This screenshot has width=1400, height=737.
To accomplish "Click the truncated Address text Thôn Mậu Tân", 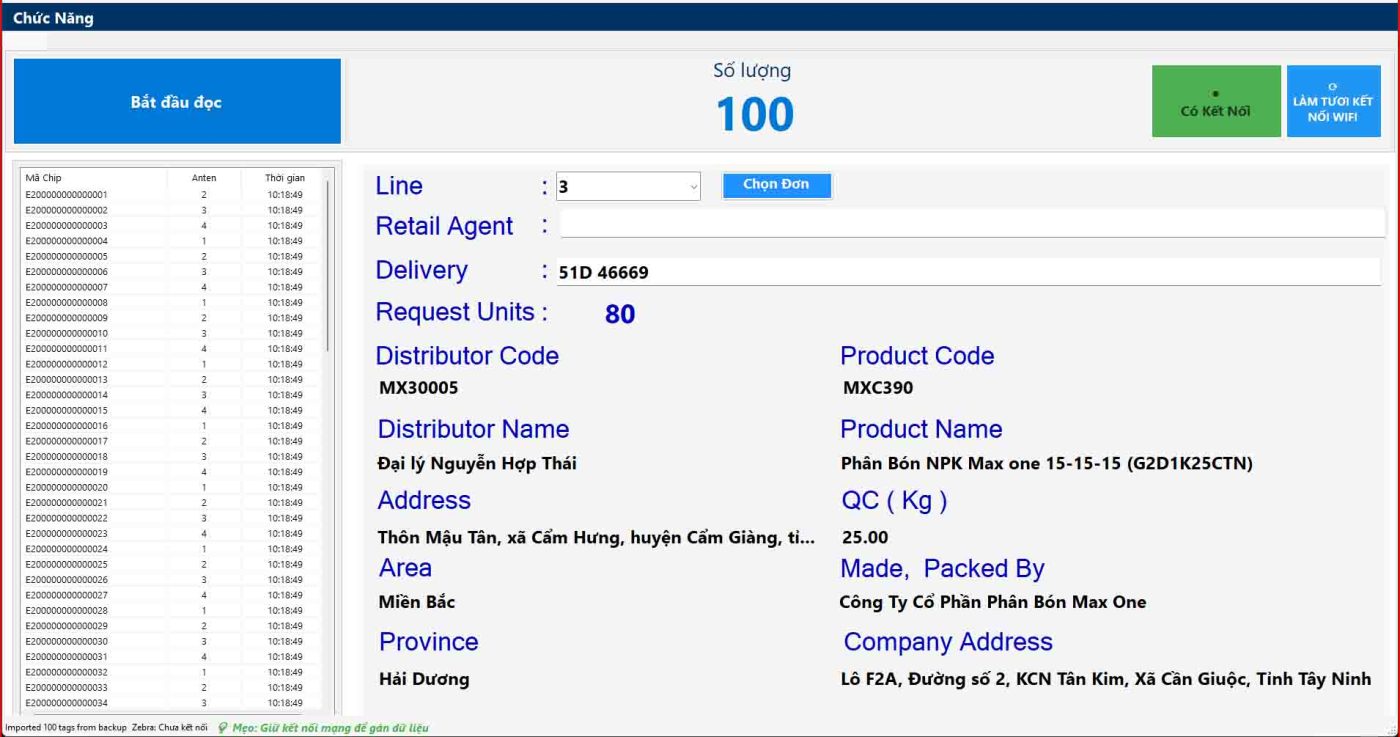I will pyautogui.click(x=595, y=538).
